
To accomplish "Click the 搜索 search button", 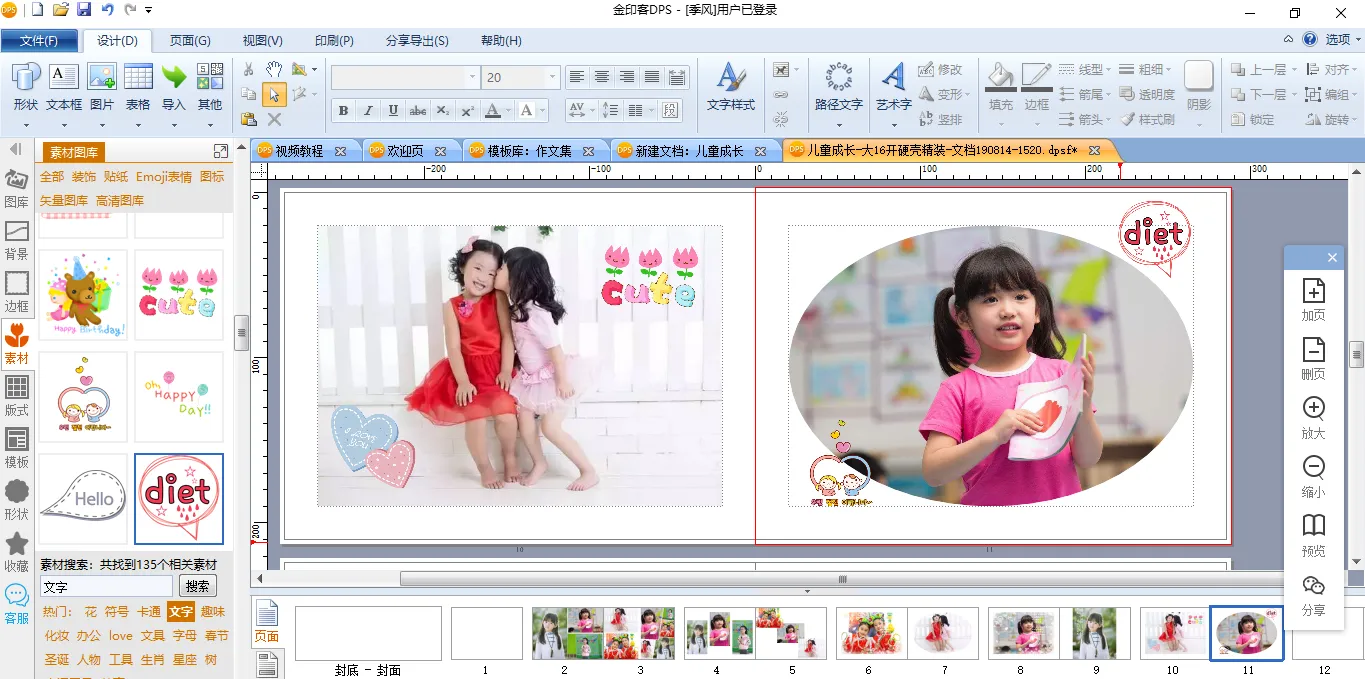I will [x=198, y=587].
